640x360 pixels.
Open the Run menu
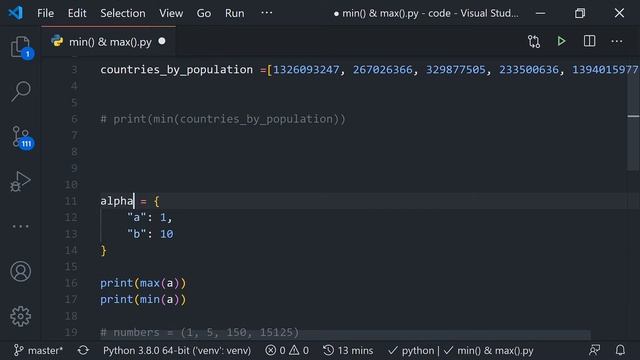235,13
